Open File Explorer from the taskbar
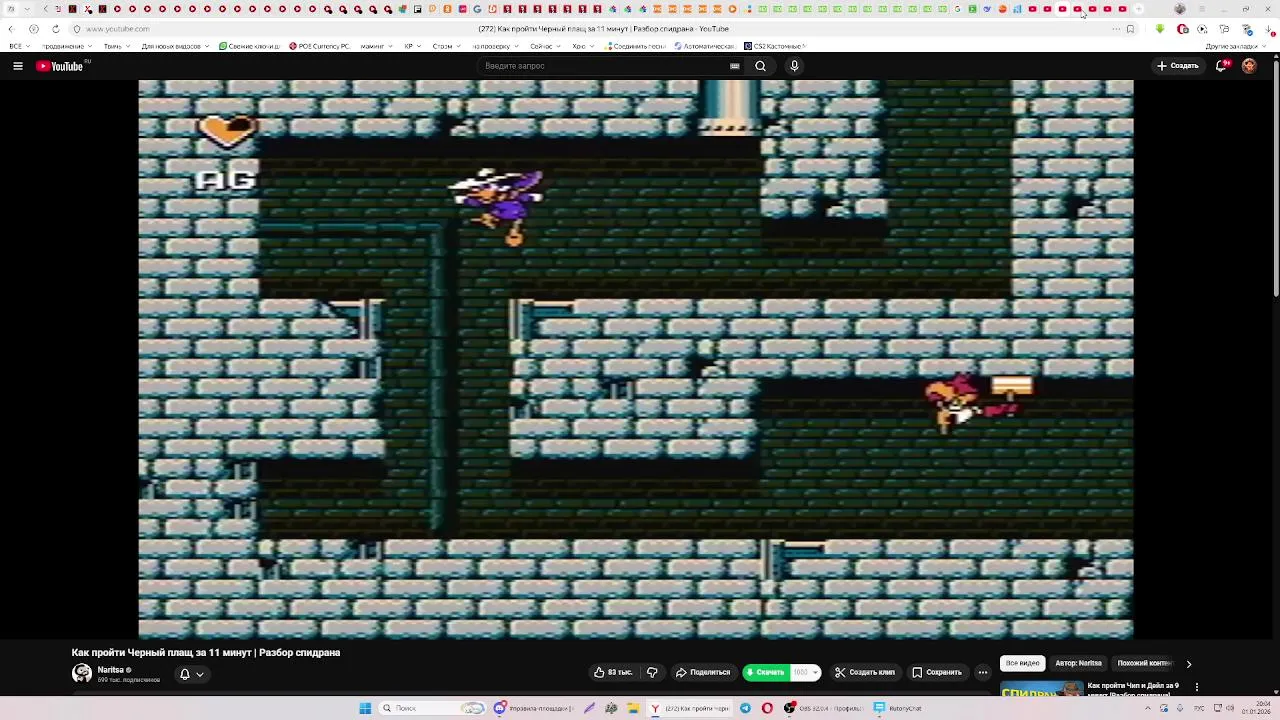Screen dimensions: 1280x720 pos(633,708)
